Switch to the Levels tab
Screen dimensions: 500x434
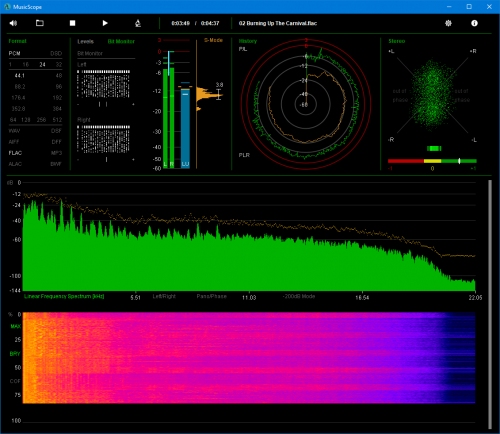click(x=85, y=41)
